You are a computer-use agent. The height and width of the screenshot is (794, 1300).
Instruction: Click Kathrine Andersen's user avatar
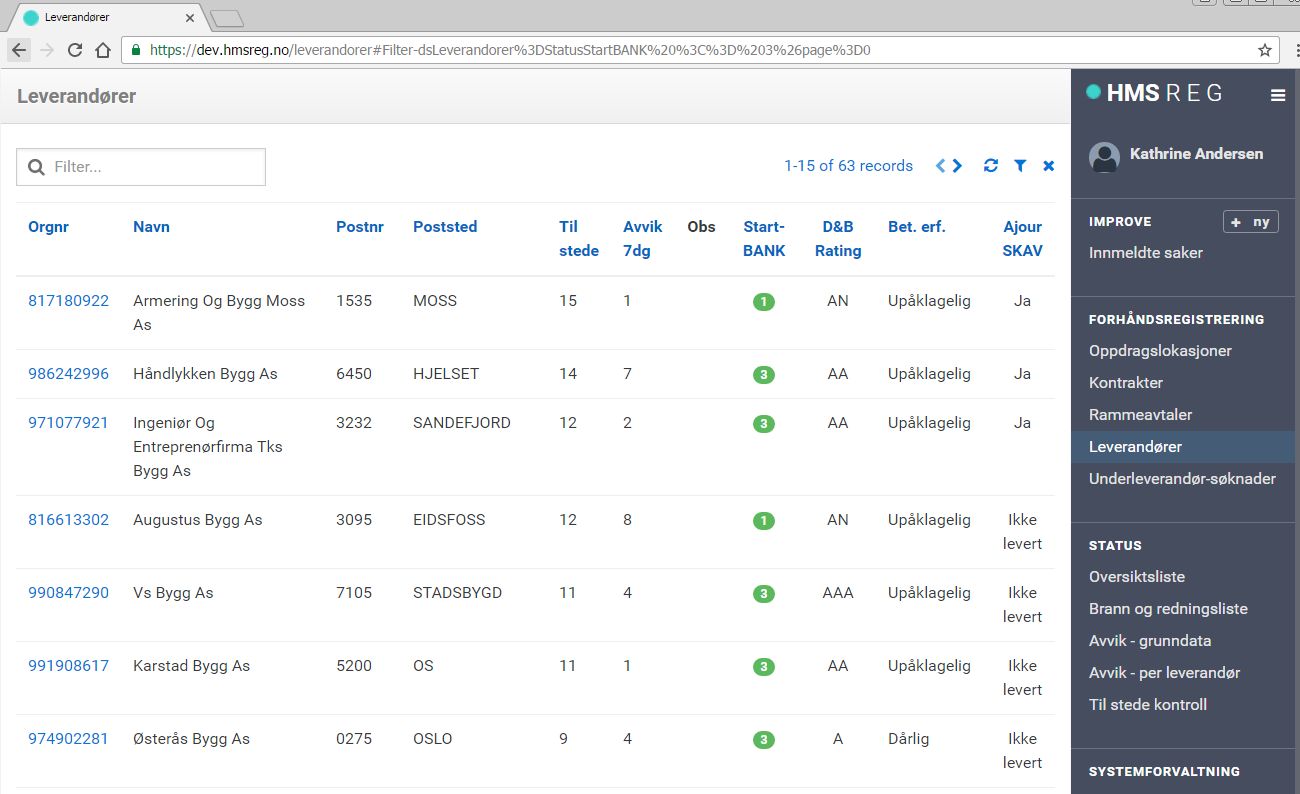[1104, 157]
